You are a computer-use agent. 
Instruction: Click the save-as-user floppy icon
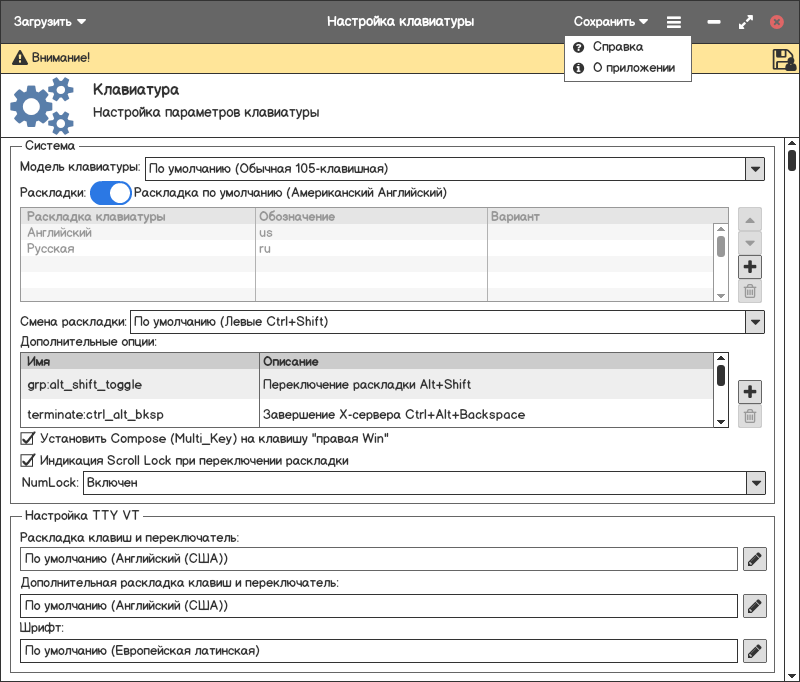click(x=783, y=59)
